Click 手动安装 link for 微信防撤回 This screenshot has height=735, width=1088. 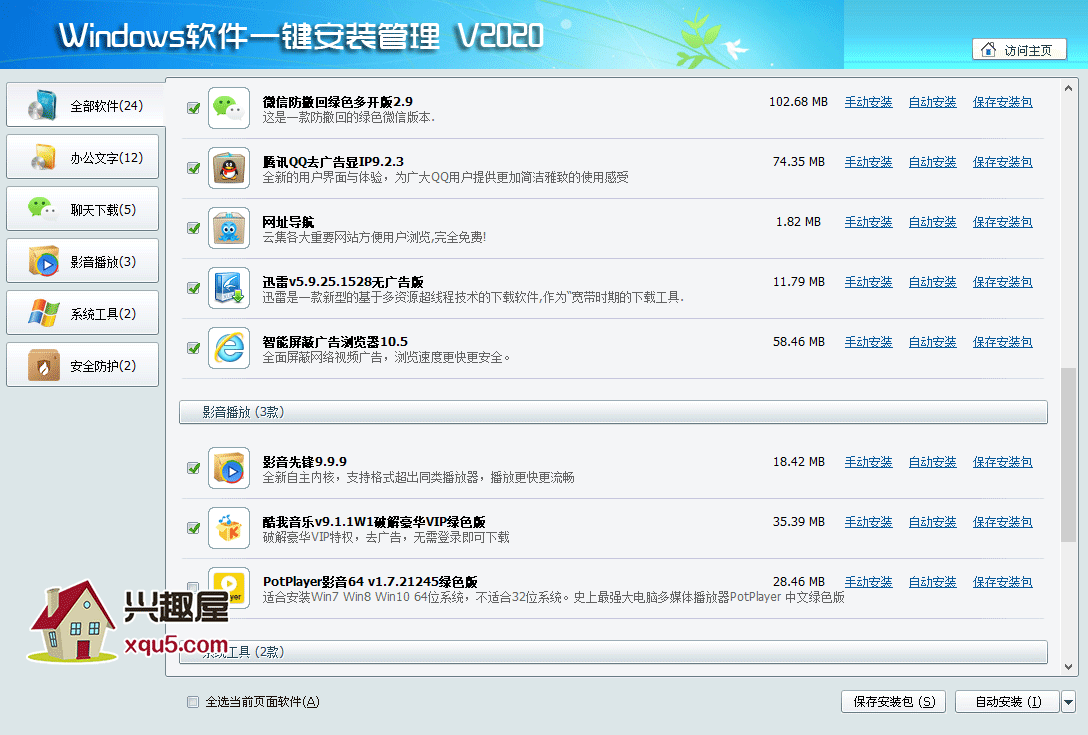868,102
